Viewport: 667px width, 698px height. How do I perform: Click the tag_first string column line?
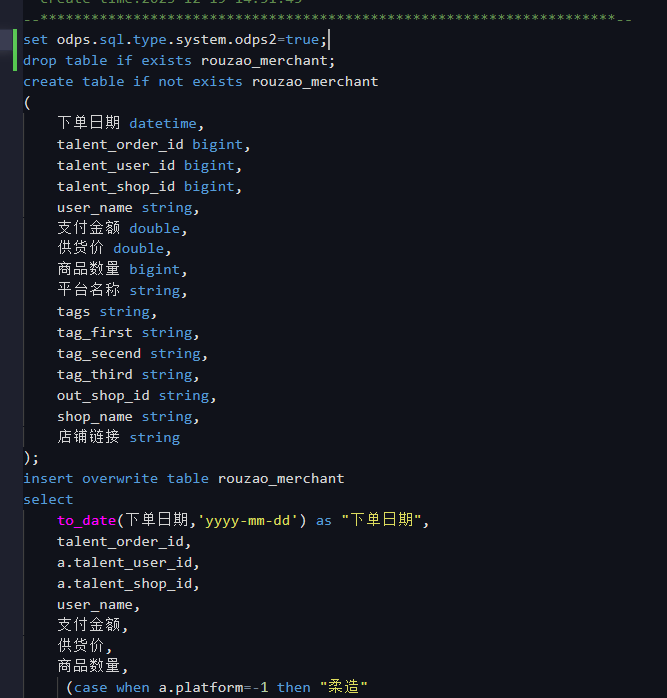pos(128,333)
